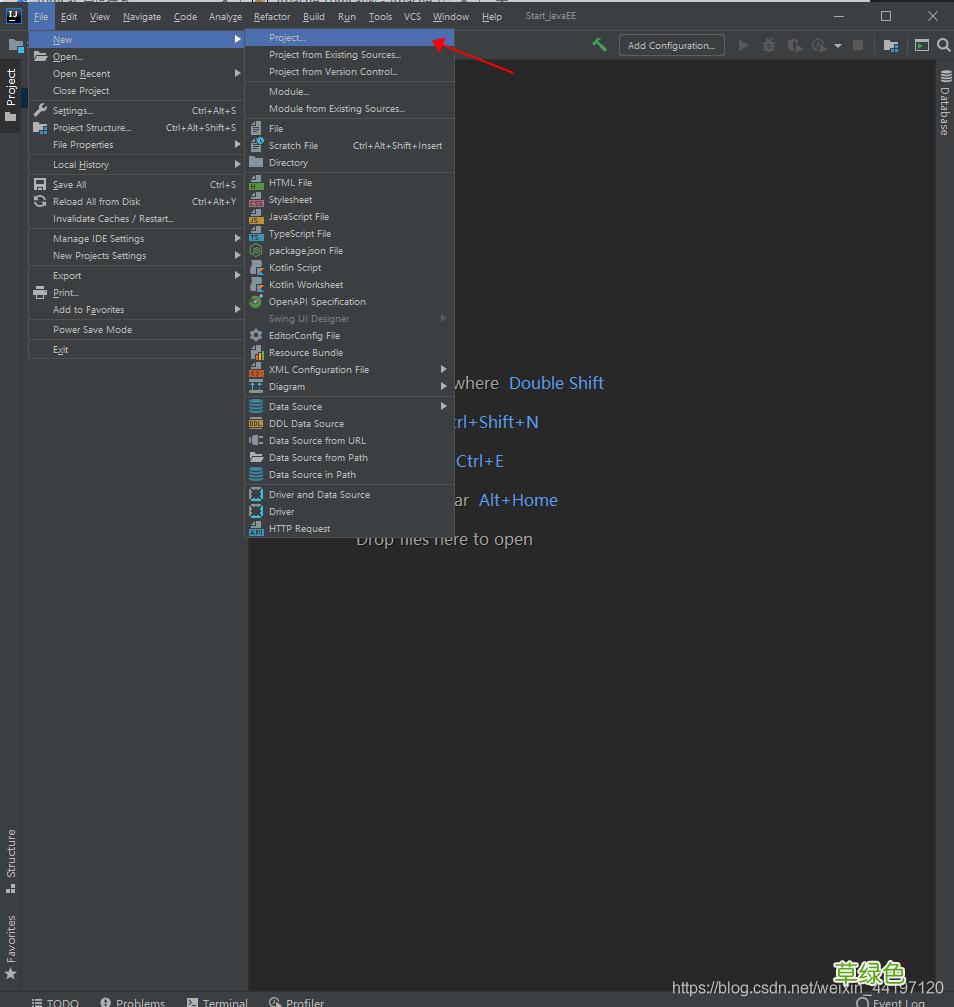Create a new HTTP Request

[x=299, y=529]
